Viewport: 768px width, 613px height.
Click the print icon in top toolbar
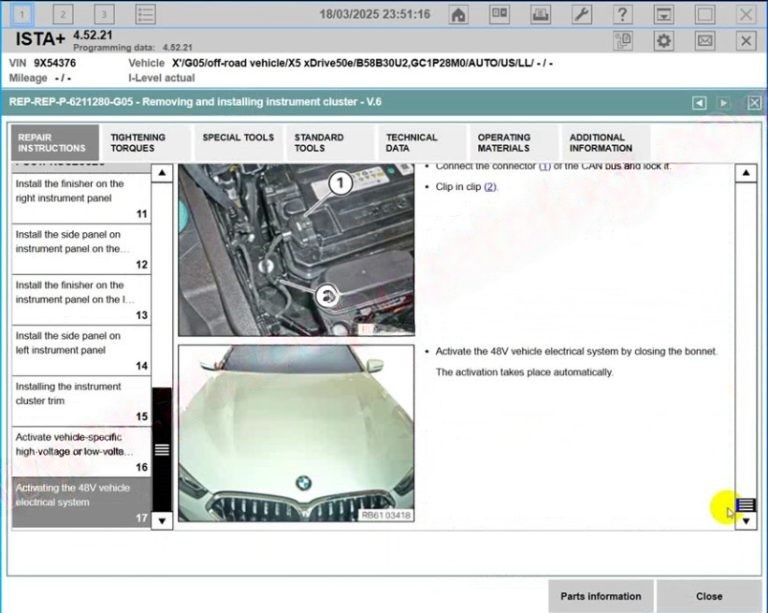coord(540,14)
